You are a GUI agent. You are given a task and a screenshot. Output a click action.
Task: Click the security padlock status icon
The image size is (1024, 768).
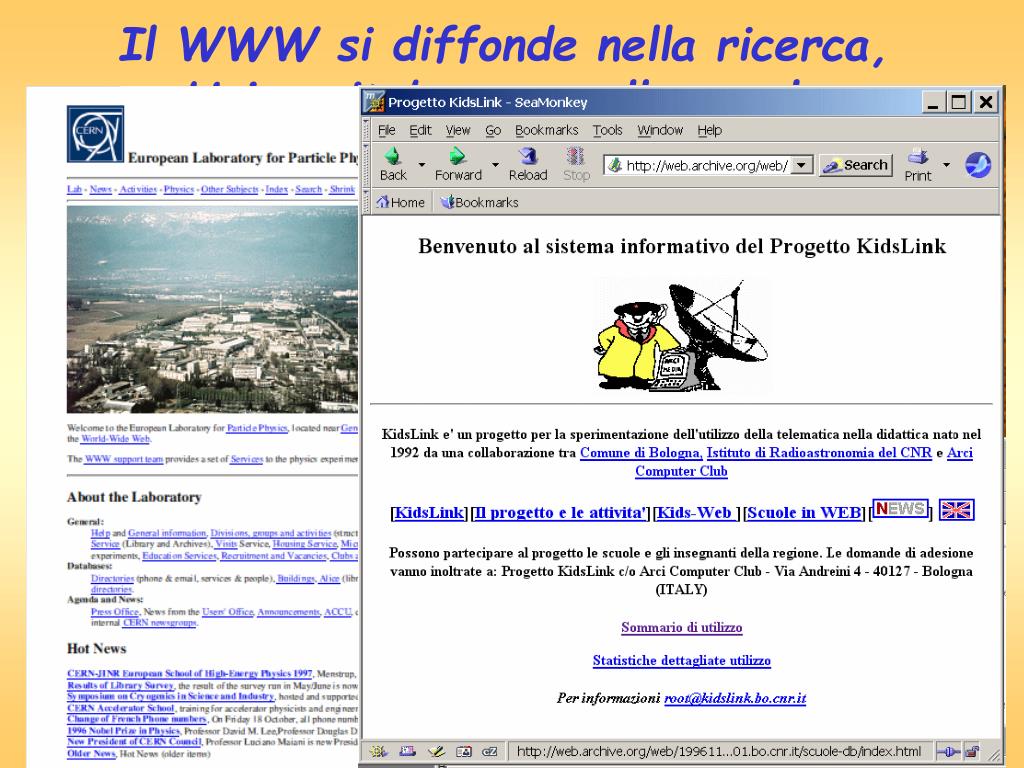pyautogui.click(x=972, y=752)
